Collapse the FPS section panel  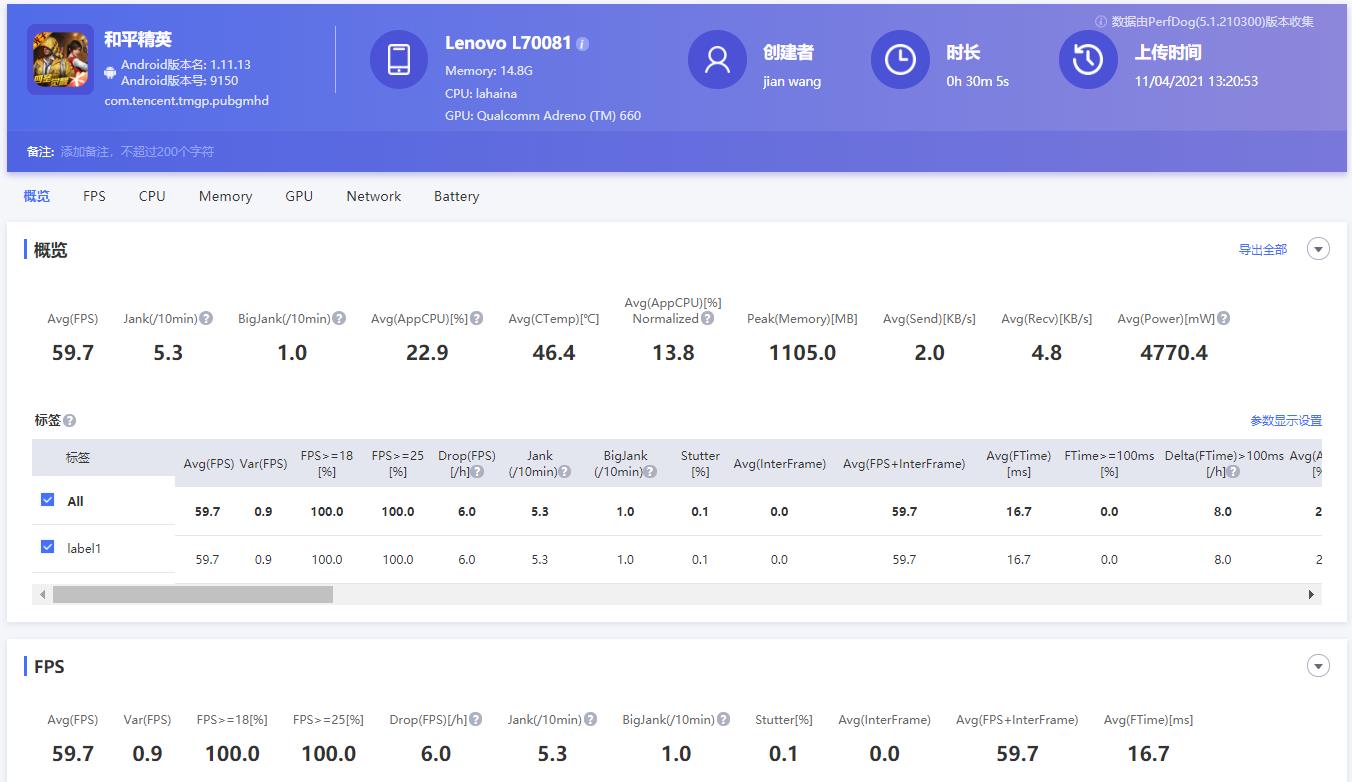[x=1318, y=666]
